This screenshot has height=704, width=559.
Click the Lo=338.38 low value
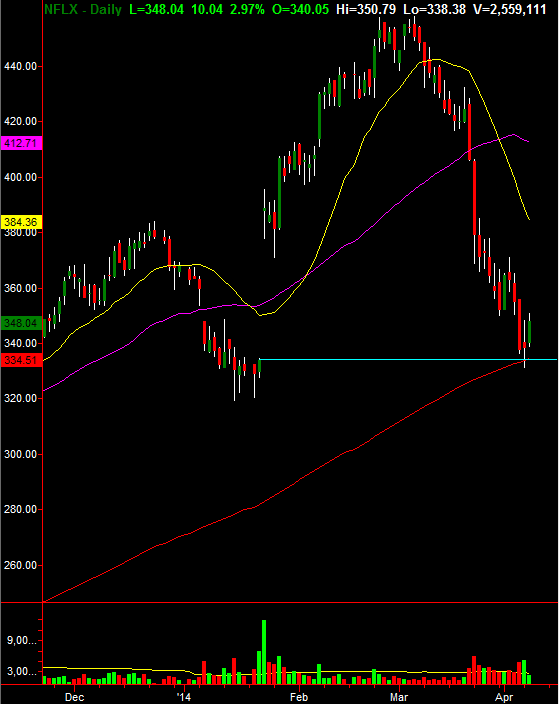tap(435, 9)
